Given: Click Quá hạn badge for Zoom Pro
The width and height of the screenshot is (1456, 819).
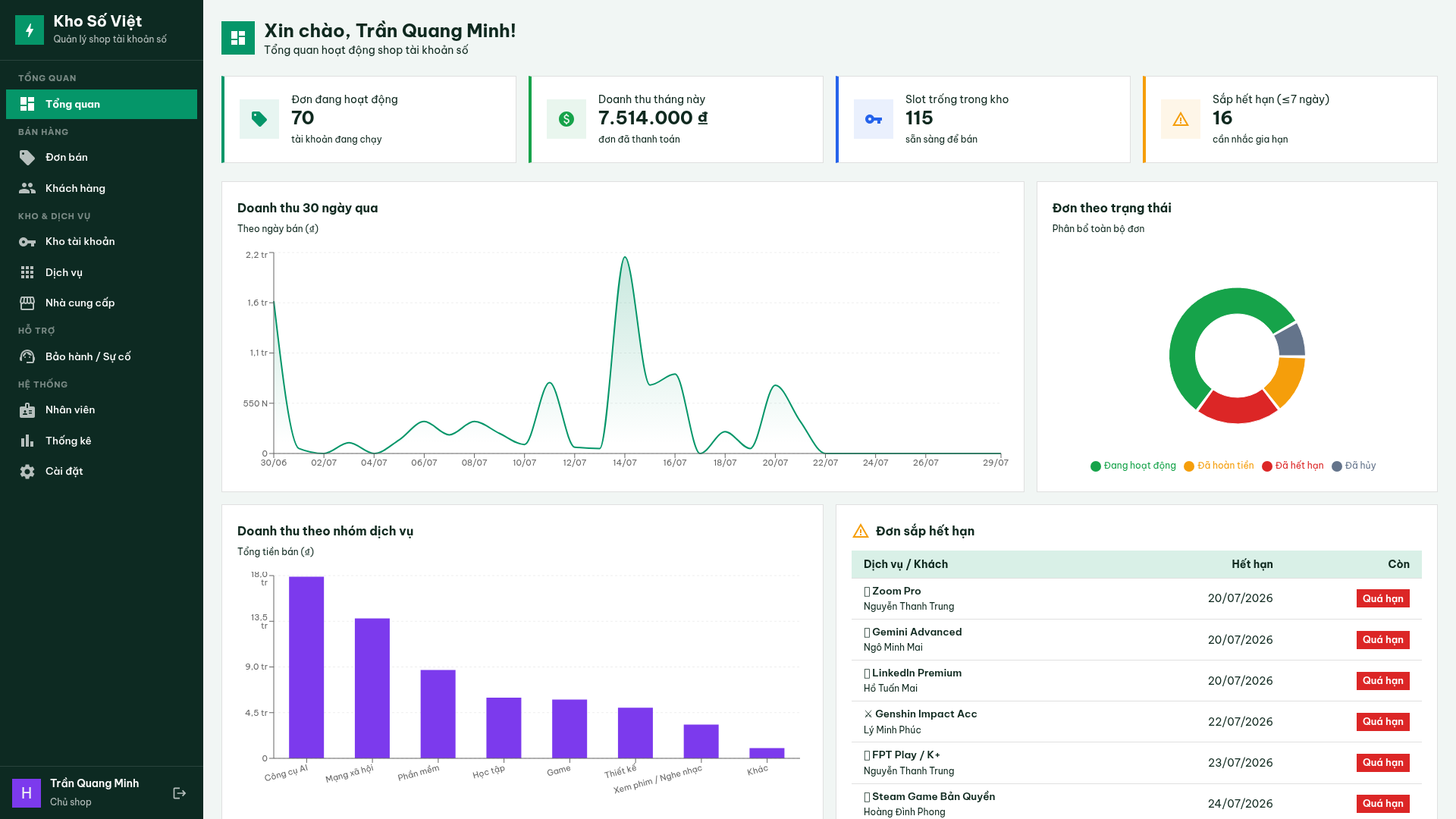Looking at the screenshot, I should [x=1382, y=598].
